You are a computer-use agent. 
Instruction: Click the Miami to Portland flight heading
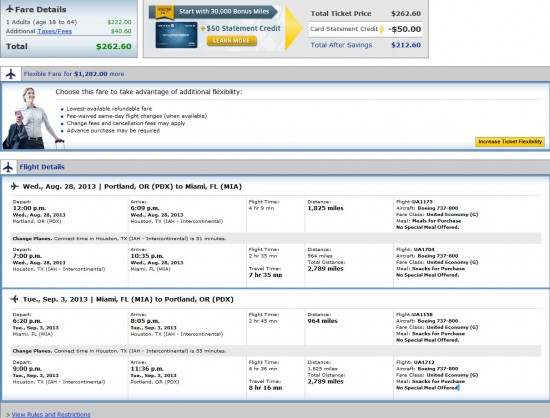[128, 299]
